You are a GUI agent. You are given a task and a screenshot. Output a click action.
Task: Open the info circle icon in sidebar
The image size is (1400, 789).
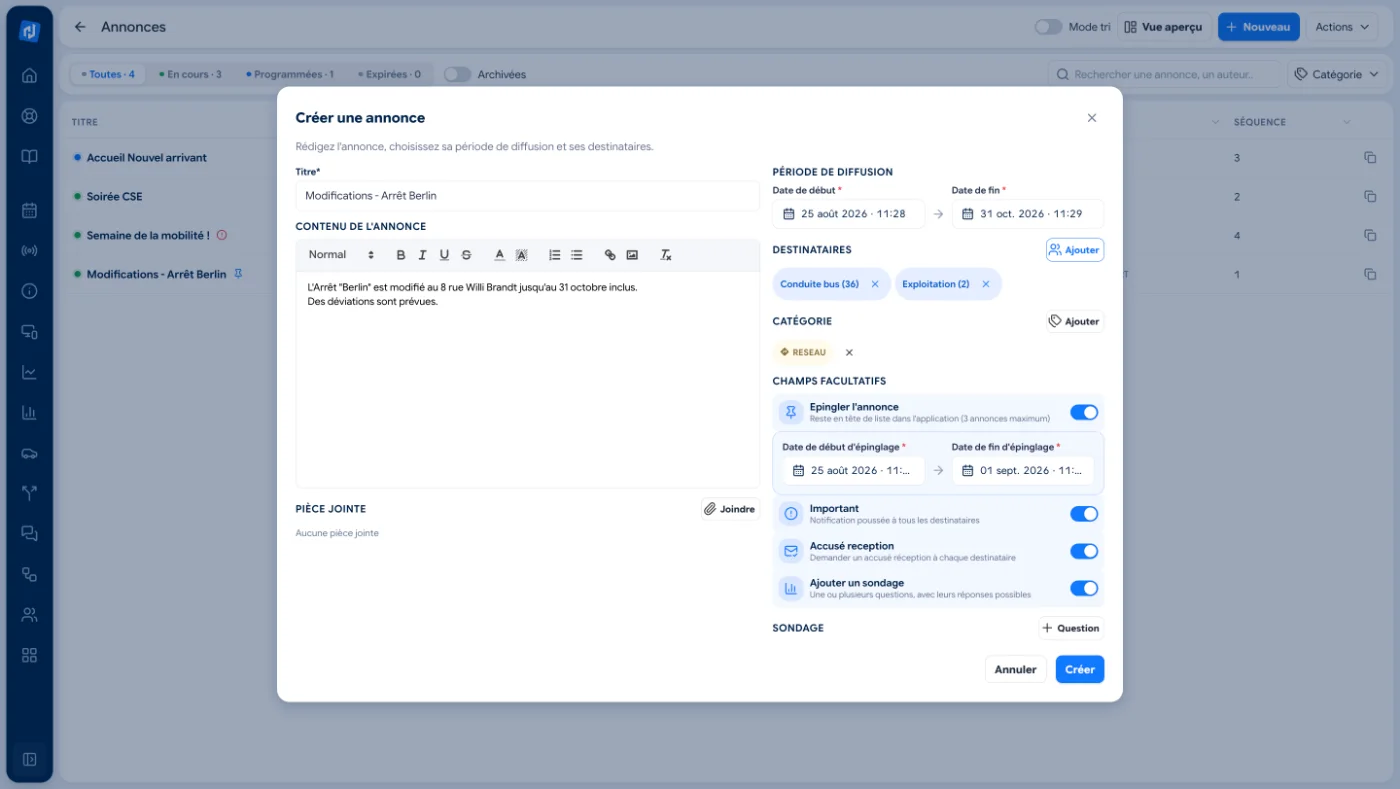click(29, 291)
